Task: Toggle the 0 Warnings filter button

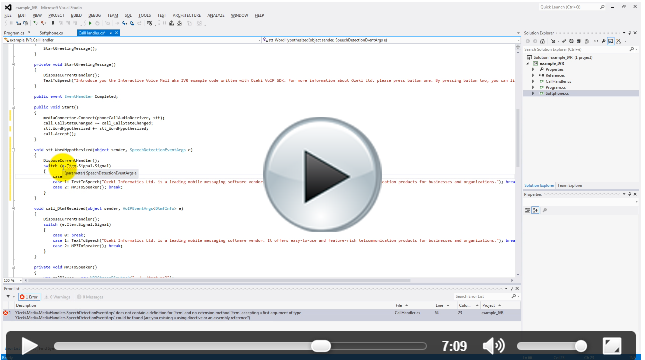Action: pyautogui.click(x=58, y=297)
